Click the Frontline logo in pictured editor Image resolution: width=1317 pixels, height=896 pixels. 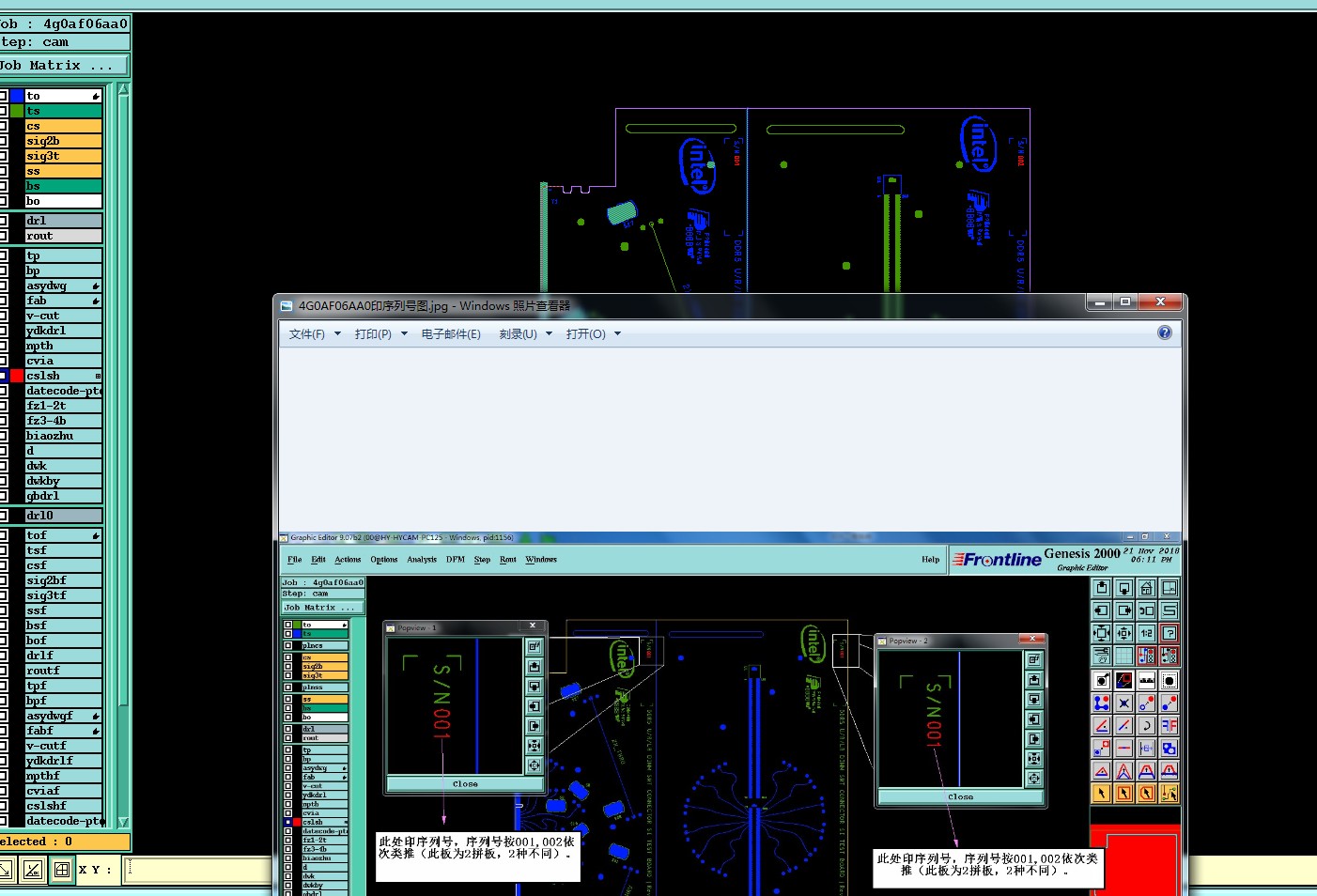[x=997, y=560]
